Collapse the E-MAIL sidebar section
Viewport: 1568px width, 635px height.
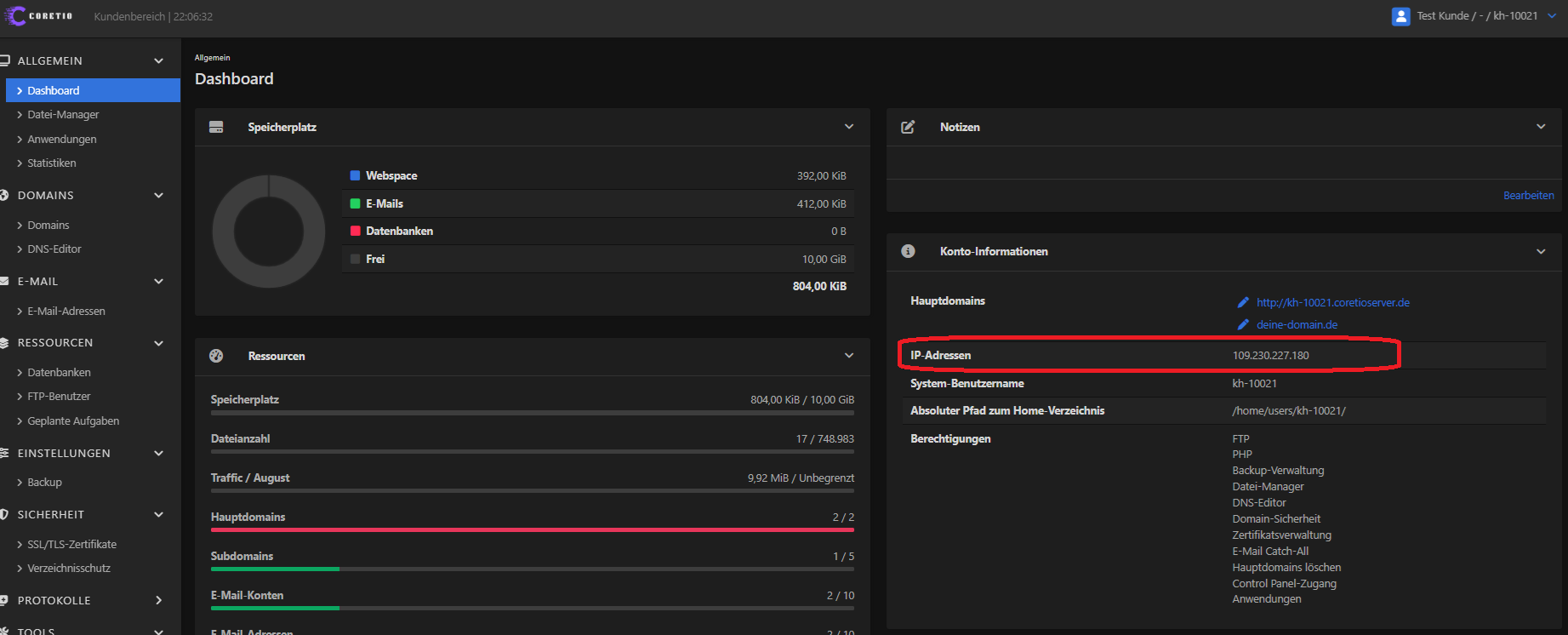coord(159,281)
